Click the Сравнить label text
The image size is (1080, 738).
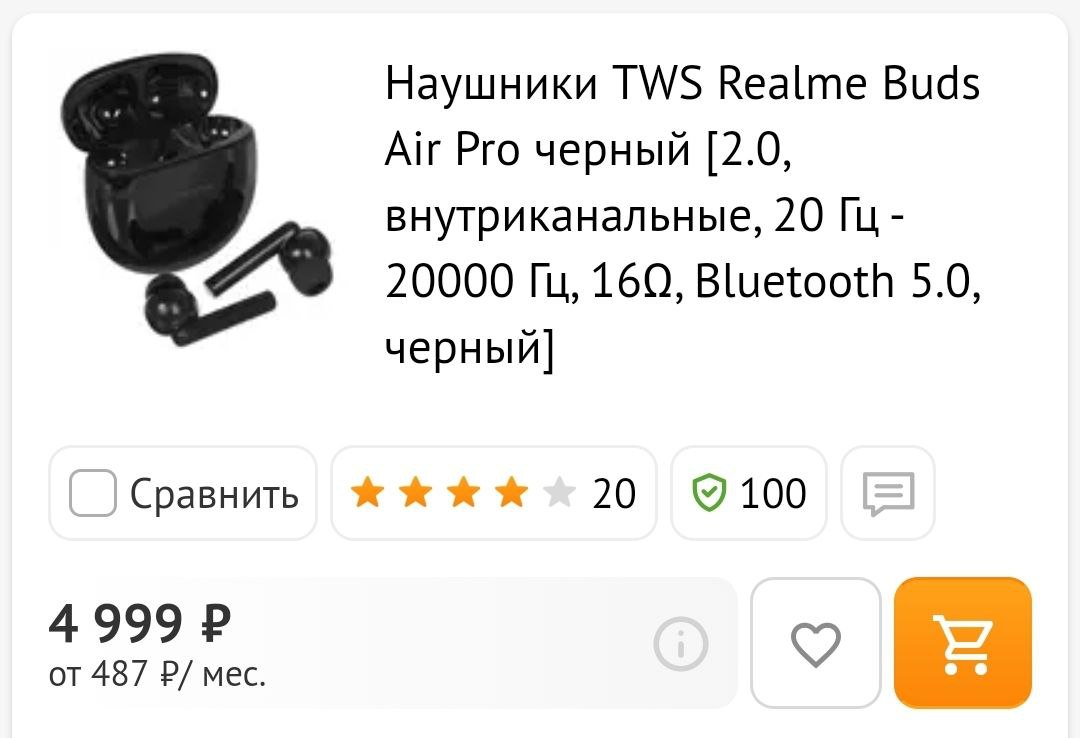click(214, 494)
